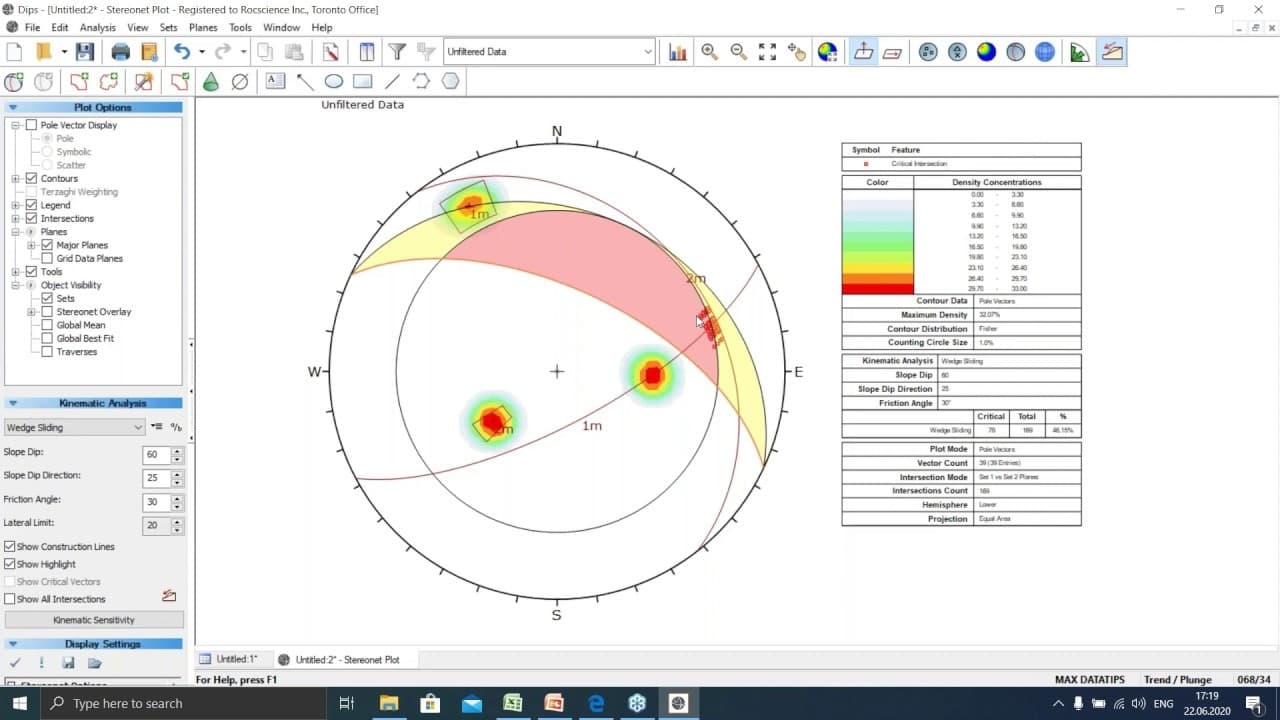Open the Tools menu

click(x=240, y=27)
